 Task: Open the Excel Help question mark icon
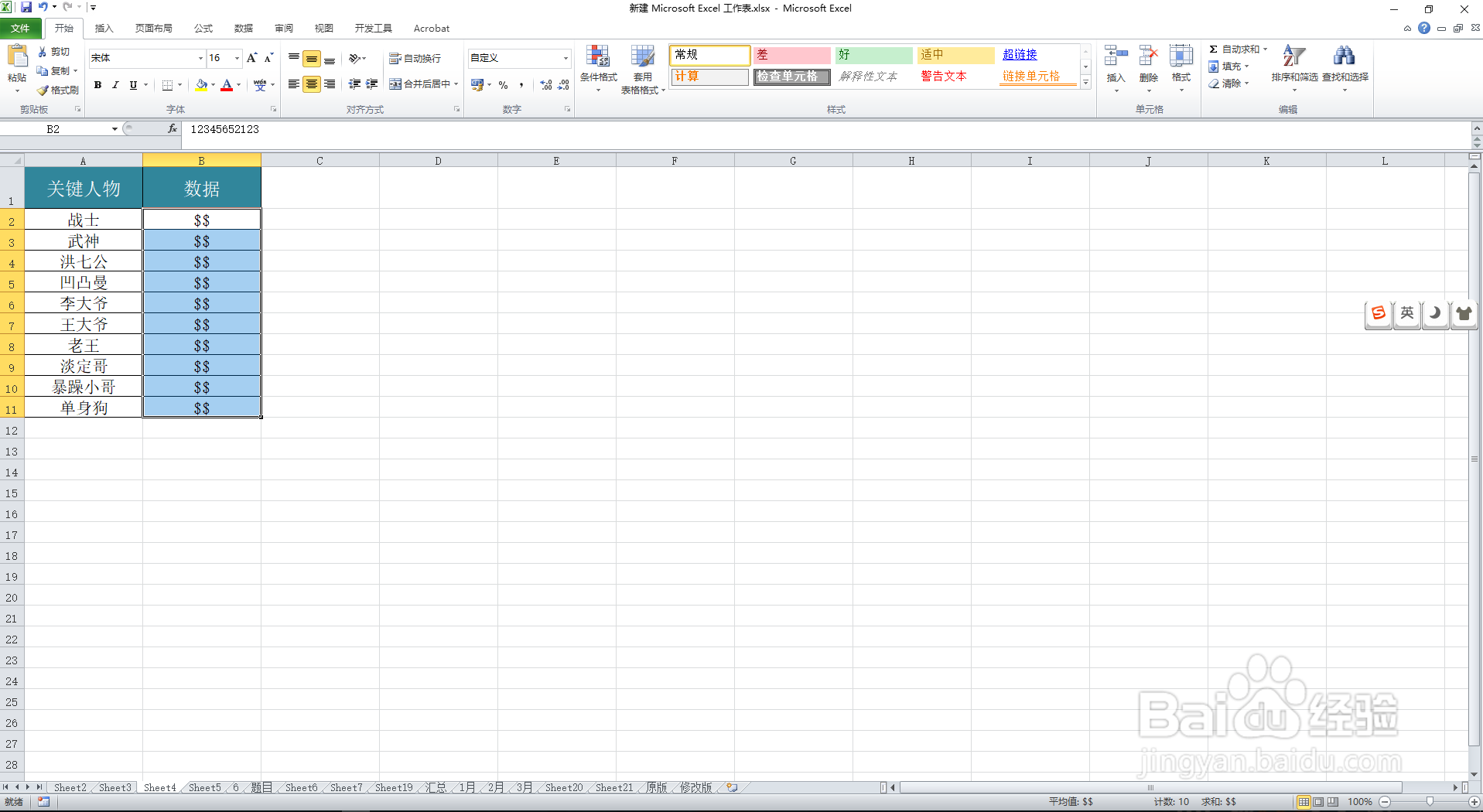click(x=1424, y=29)
